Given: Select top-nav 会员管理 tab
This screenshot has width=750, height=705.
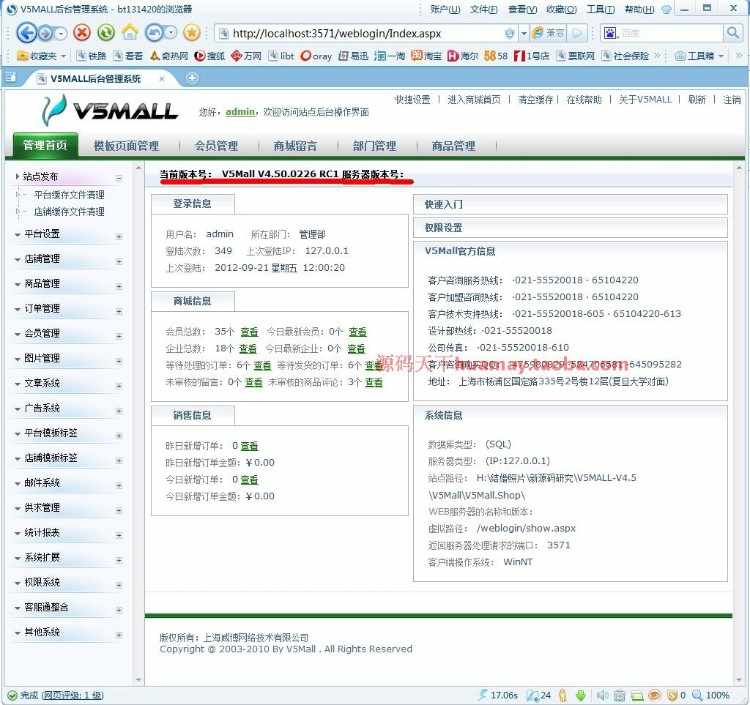Looking at the screenshot, I should 216,146.
